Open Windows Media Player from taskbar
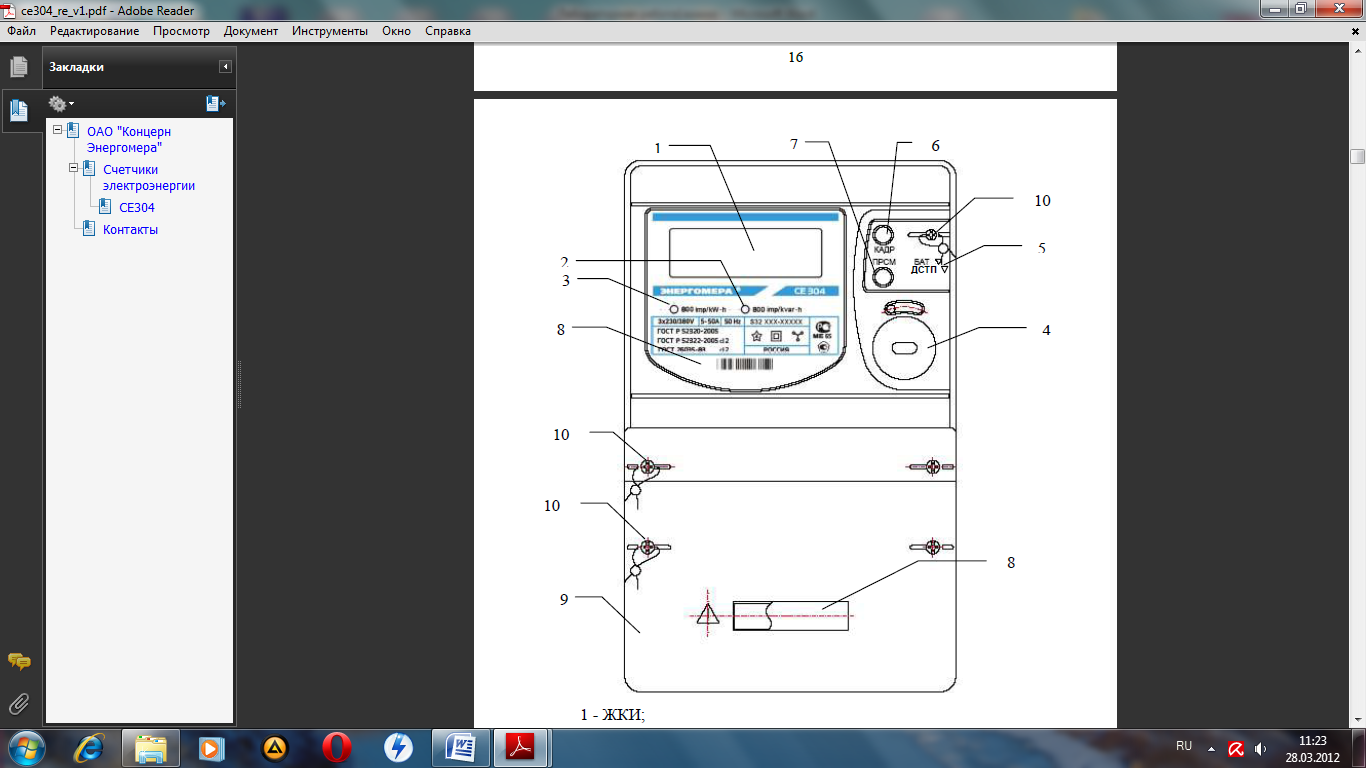Viewport: 1366px width, 768px height. click(211, 747)
